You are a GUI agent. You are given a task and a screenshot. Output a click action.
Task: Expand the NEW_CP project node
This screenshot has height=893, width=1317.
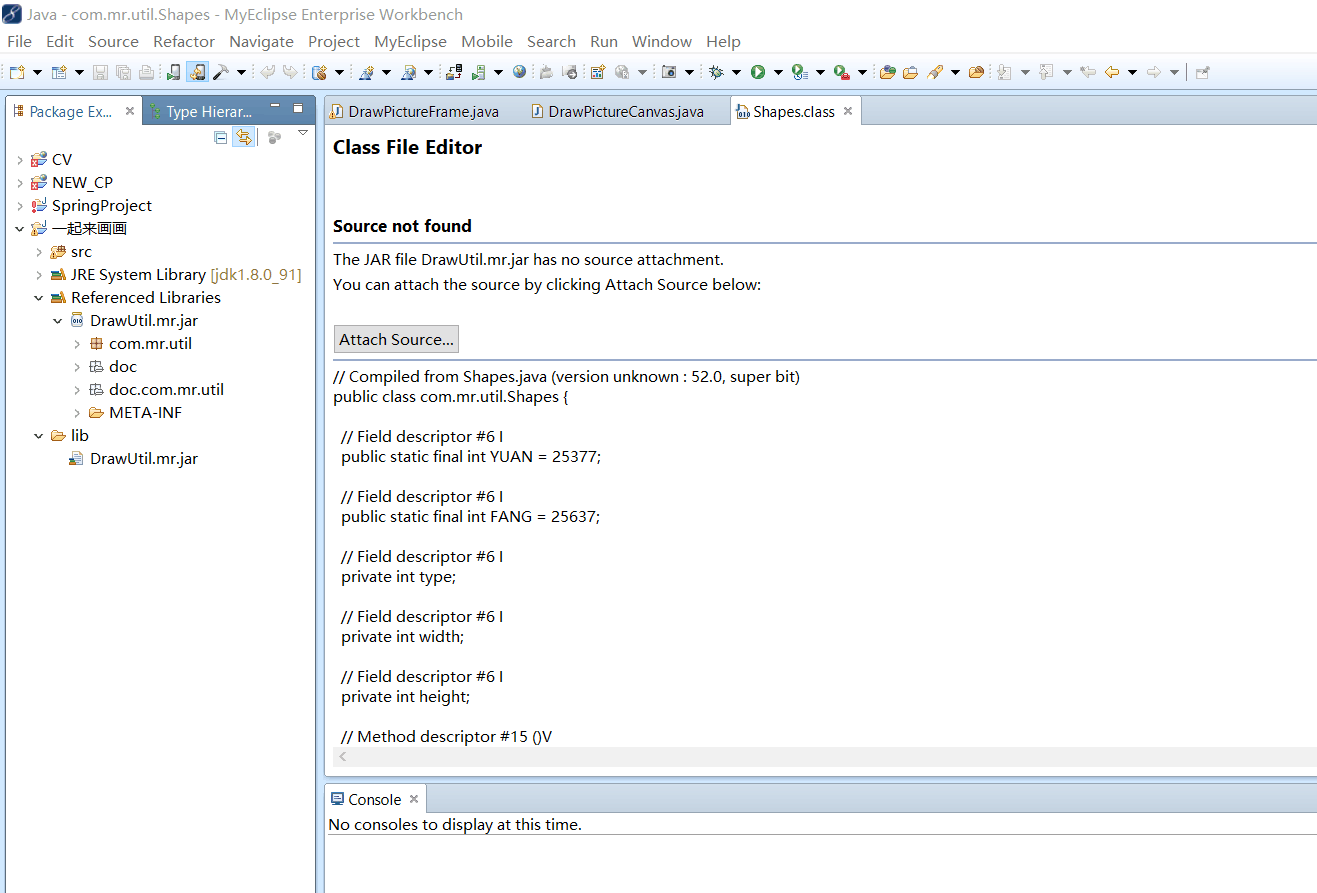click(x=20, y=183)
